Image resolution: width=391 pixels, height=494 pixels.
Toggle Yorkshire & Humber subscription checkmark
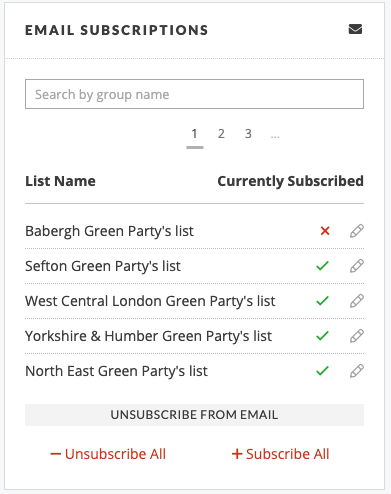pos(322,336)
